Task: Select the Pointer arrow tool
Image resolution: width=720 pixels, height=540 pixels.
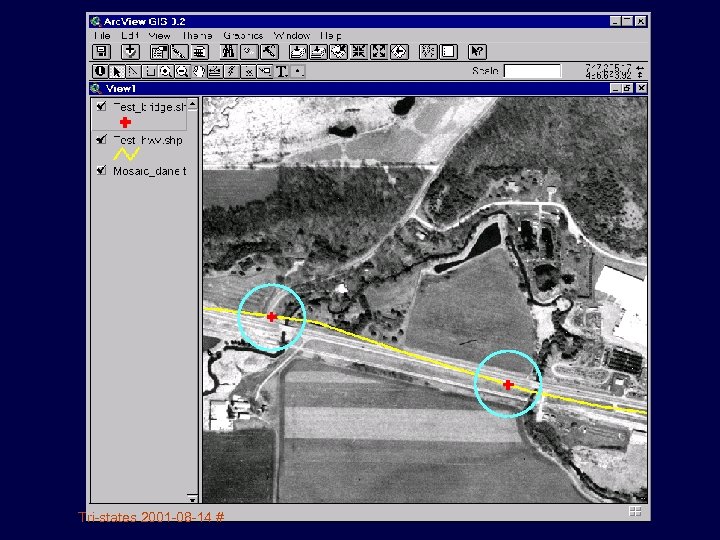Action: tap(117, 72)
